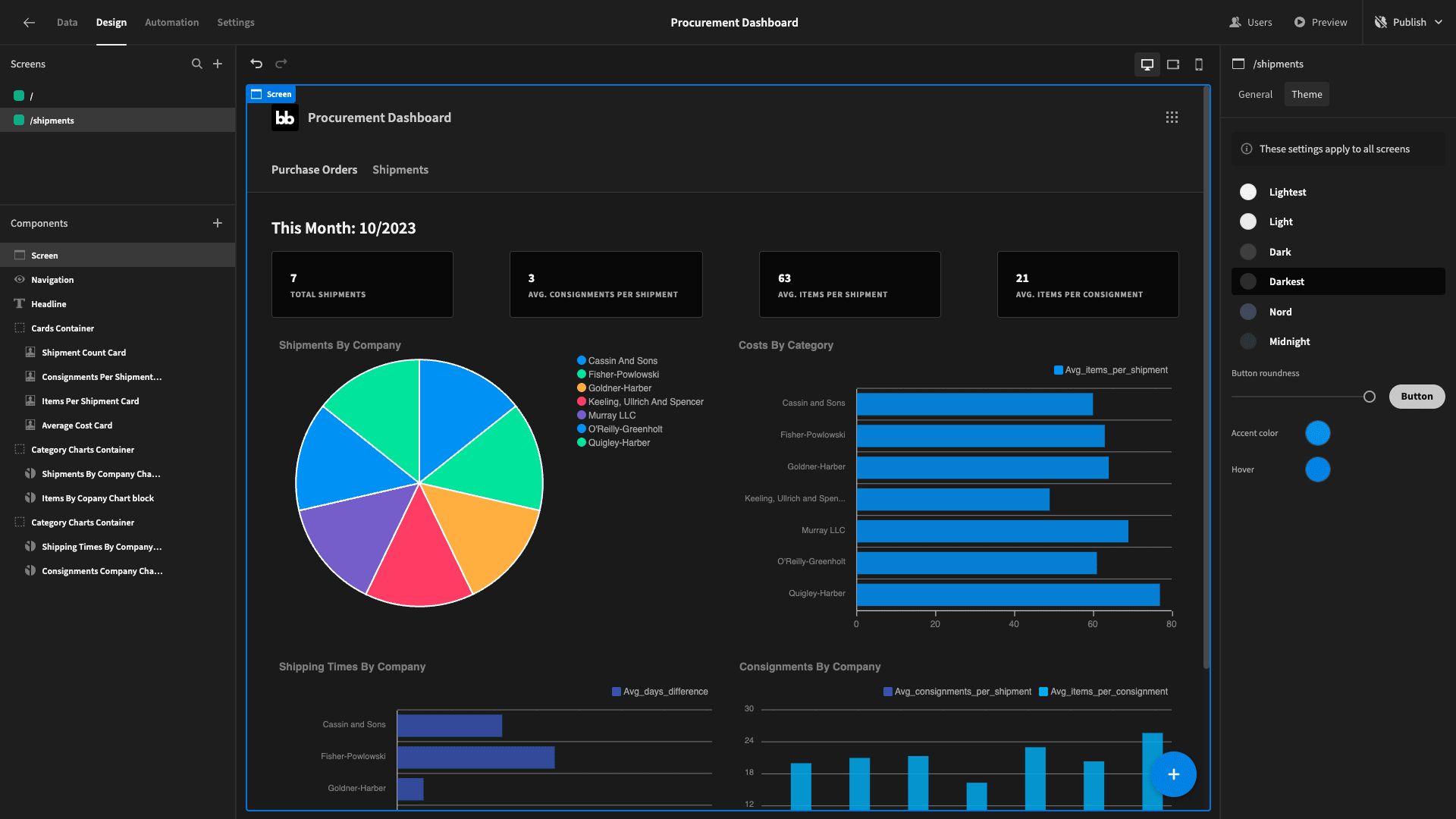1456x819 pixels.
Task: Select the Dark theme option
Action: pyautogui.click(x=1338, y=252)
